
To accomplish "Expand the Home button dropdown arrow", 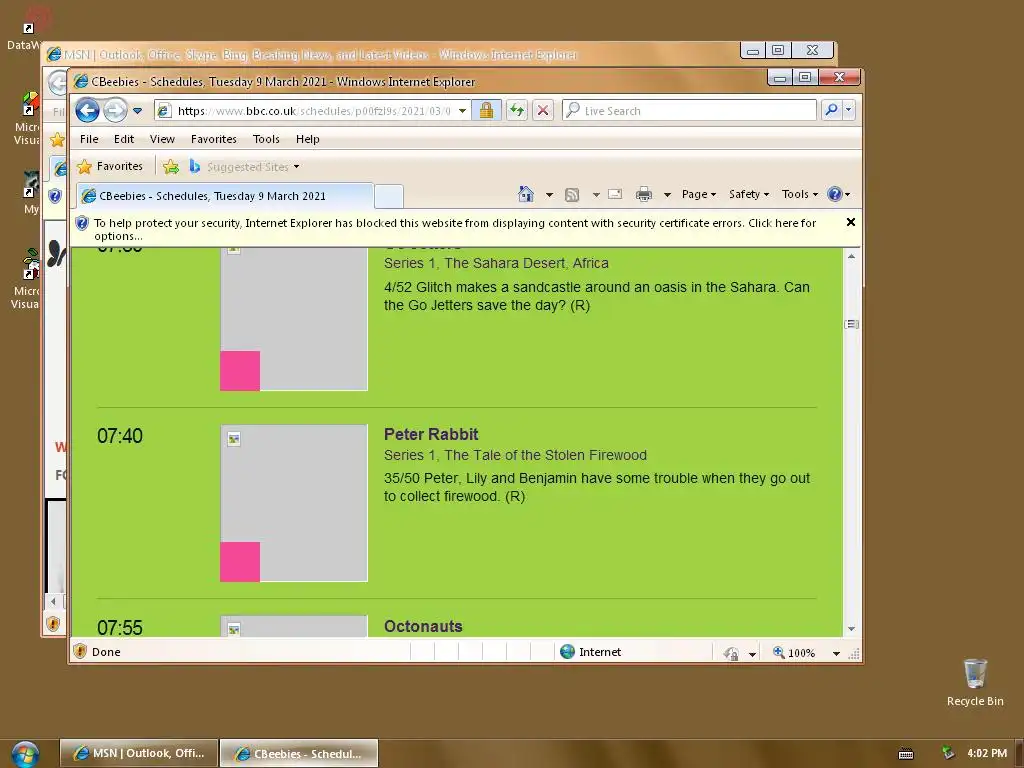I will click(549, 195).
